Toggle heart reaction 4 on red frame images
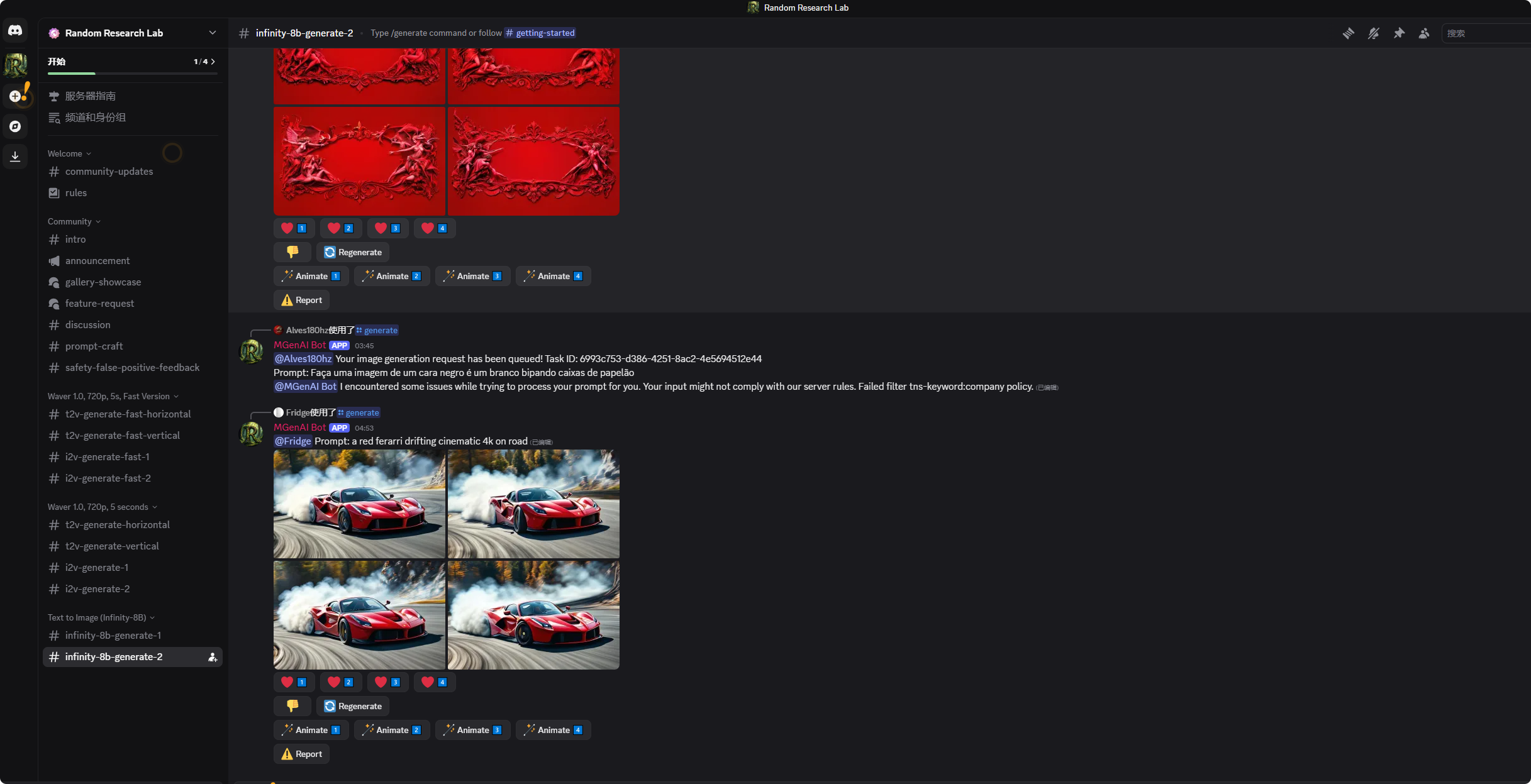Image resolution: width=1531 pixels, height=784 pixels. tap(434, 228)
